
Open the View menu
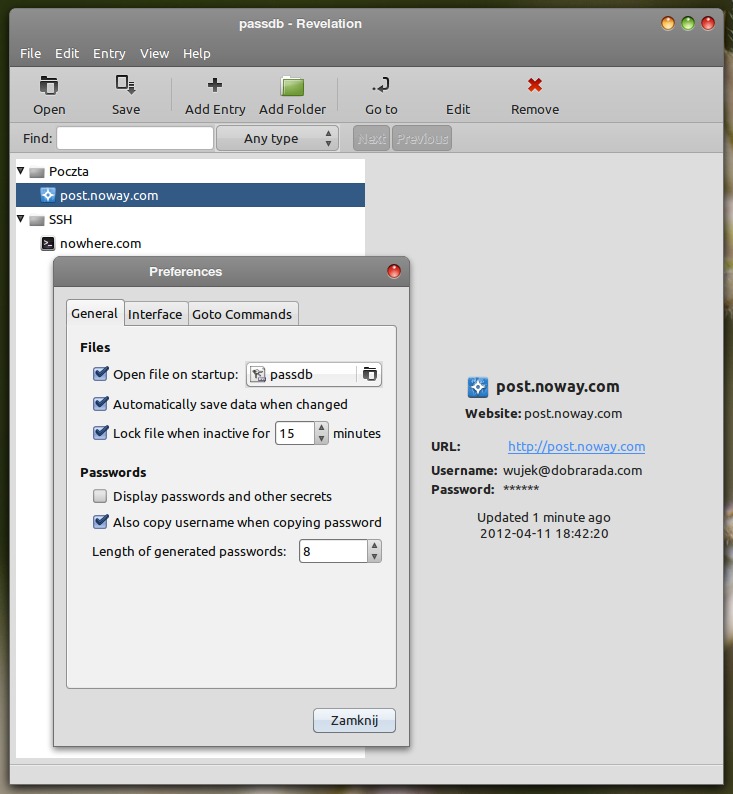(x=154, y=53)
